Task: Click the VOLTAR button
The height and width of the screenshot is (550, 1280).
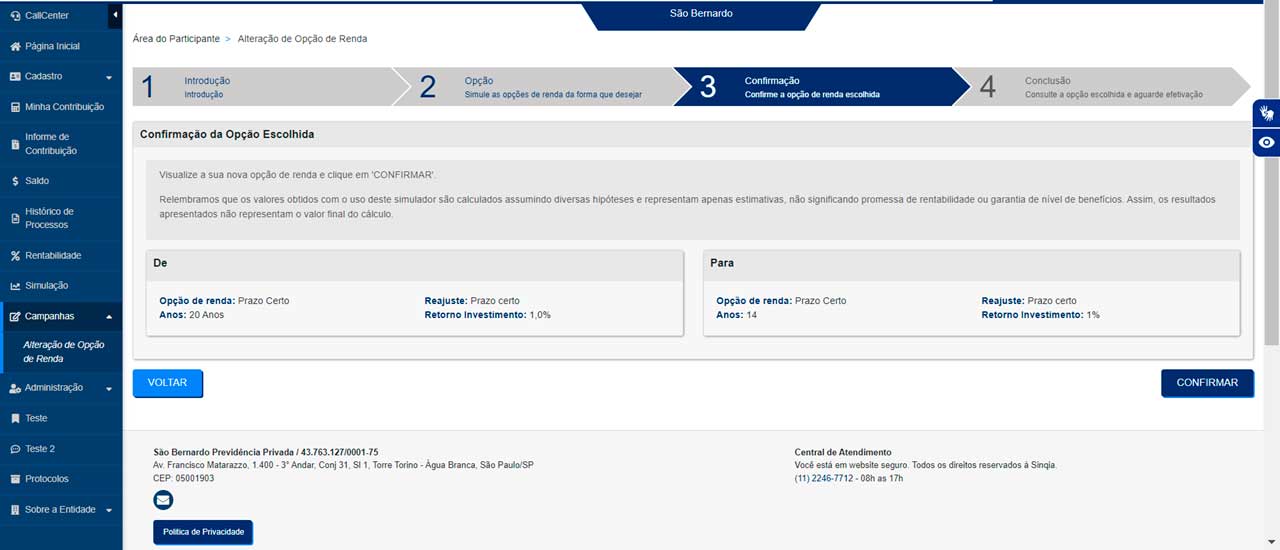Action: pos(168,383)
